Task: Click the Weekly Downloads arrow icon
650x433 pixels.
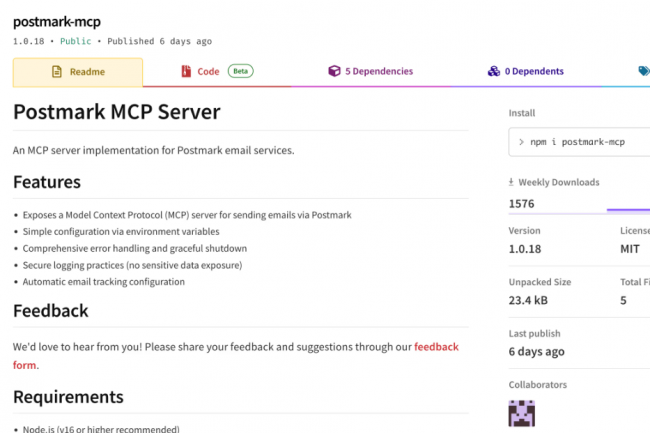Action: click(512, 183)
